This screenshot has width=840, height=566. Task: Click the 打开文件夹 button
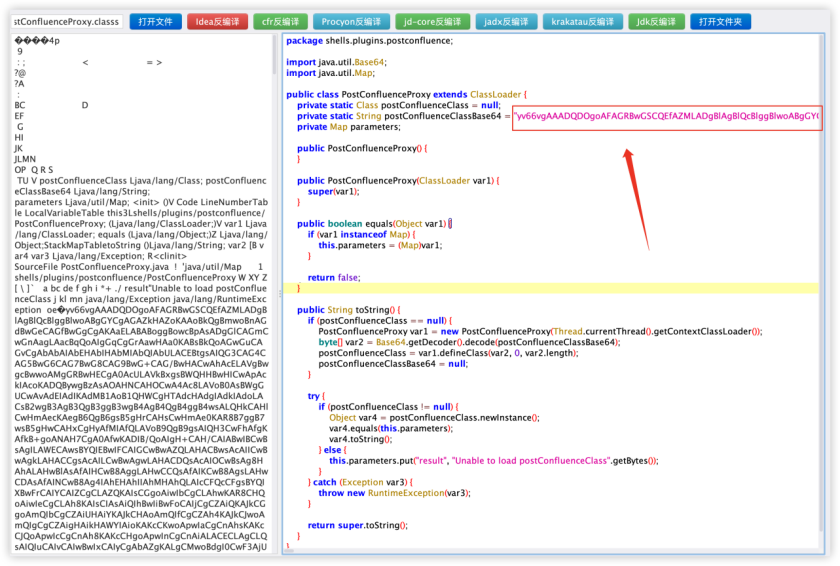click(x=721, y=21)
